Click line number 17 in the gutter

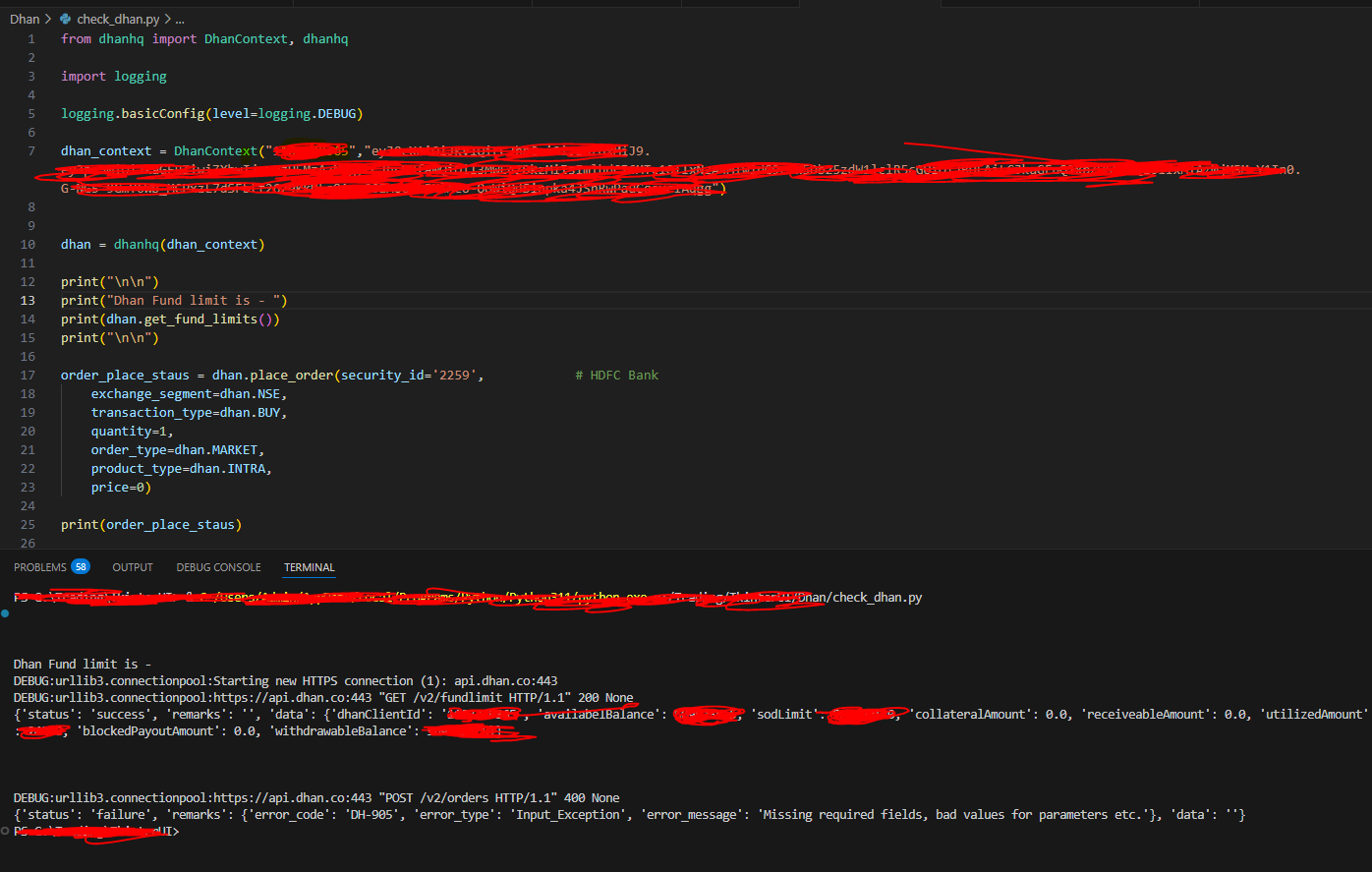(31, 375)
